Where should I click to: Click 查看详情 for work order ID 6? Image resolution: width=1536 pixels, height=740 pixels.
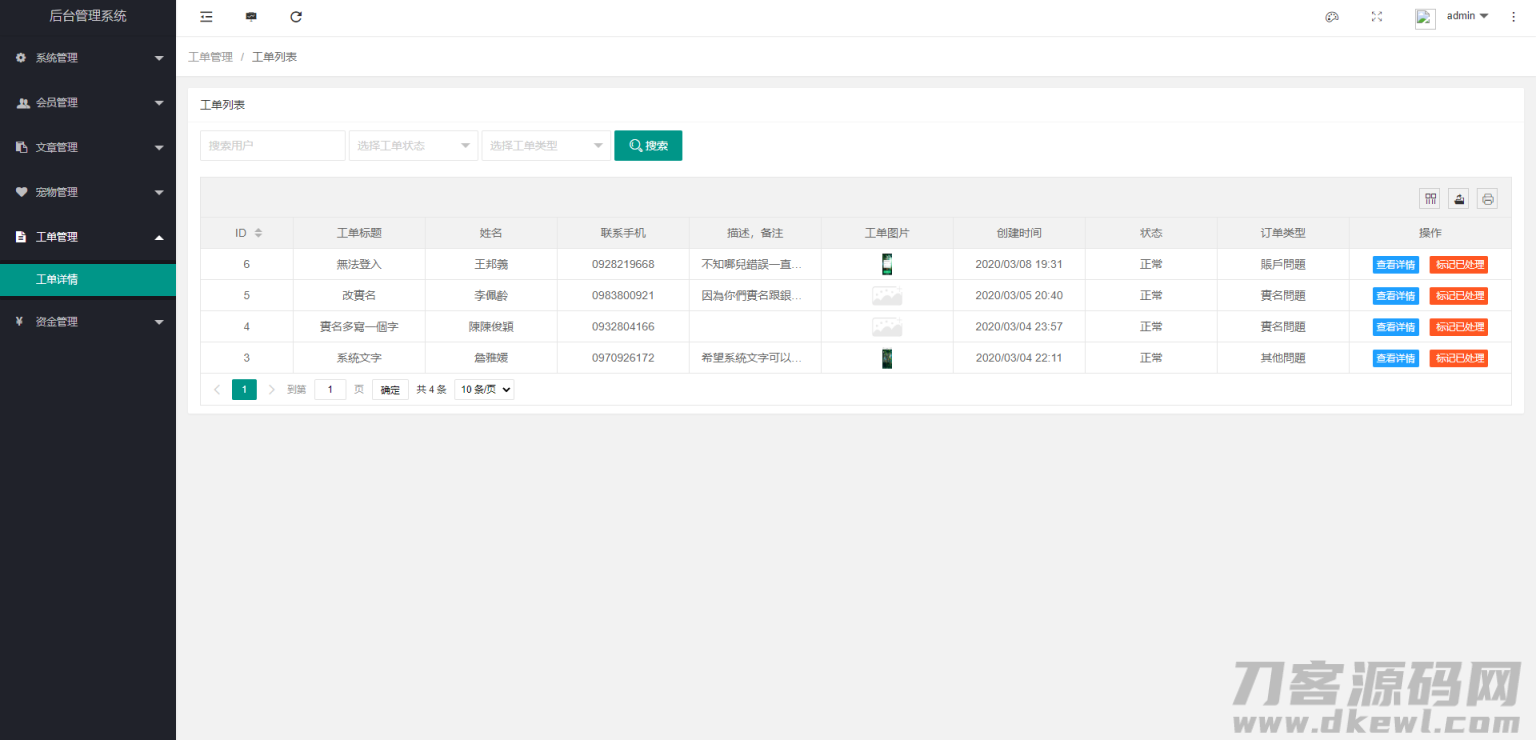coord(1395,264)
